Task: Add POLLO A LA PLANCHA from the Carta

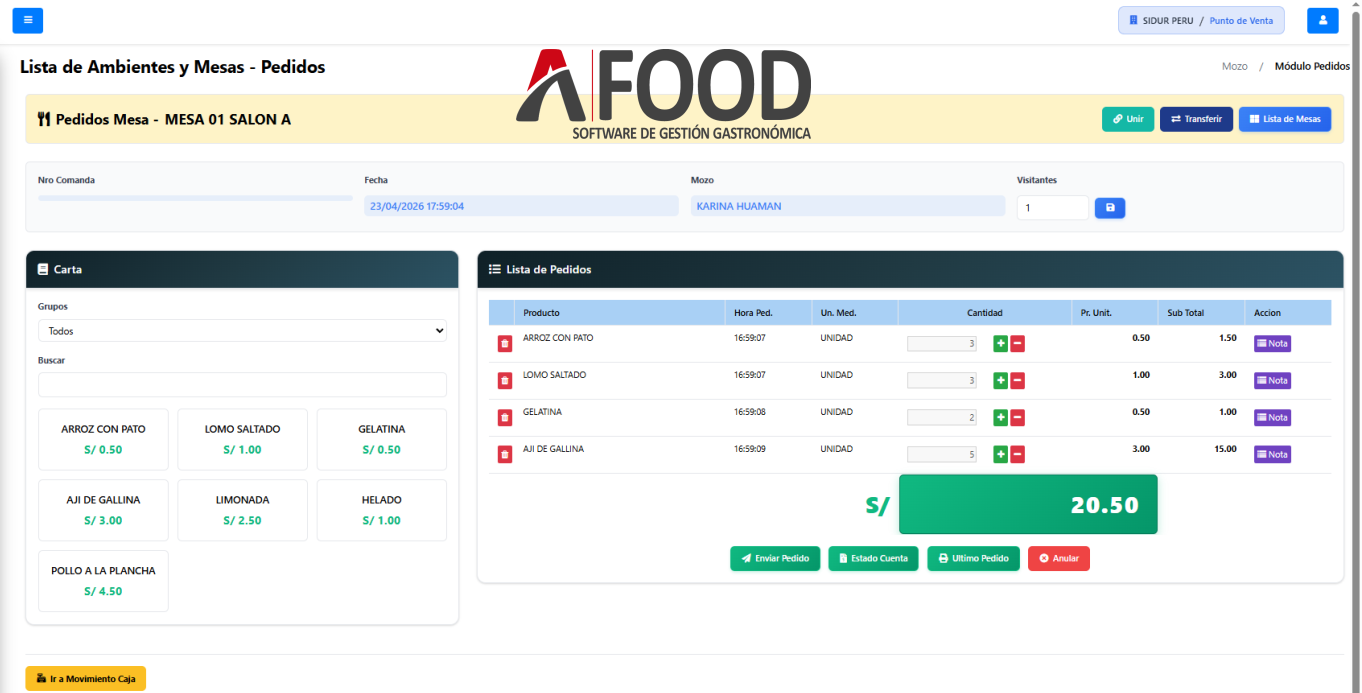Action: click(103, 581)
